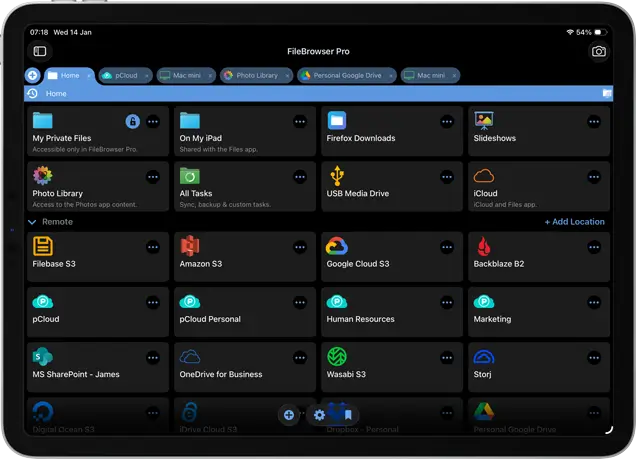Switch to the last Mac mini tab
Screen dimensions: 636x459
(x=430, y=75)
